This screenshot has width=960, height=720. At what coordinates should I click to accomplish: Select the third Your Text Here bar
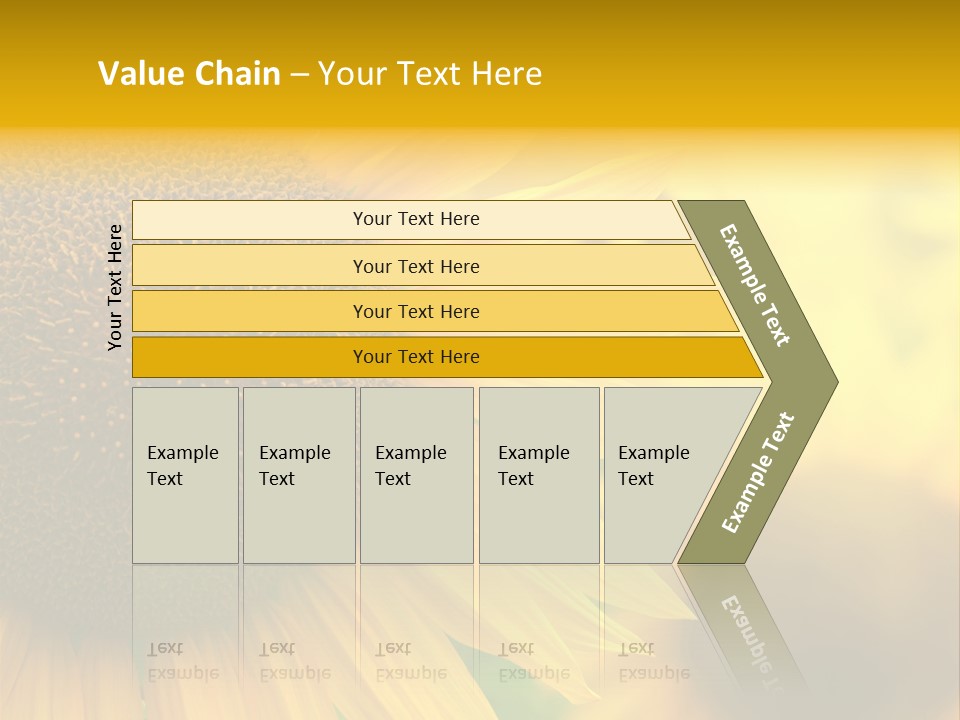[415, 311]
